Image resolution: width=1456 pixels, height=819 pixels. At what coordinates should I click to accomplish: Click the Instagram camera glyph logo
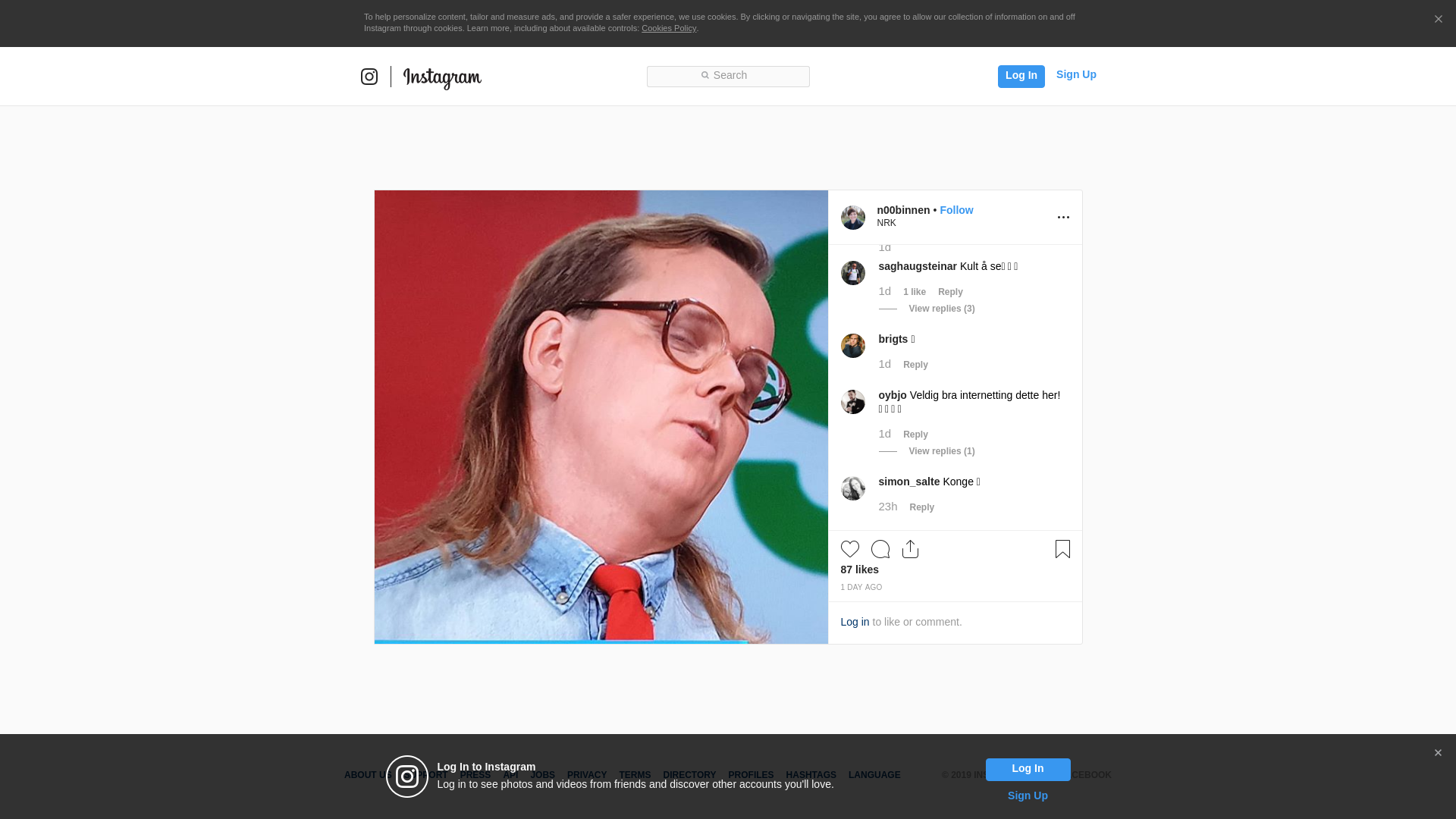point(369,77)
